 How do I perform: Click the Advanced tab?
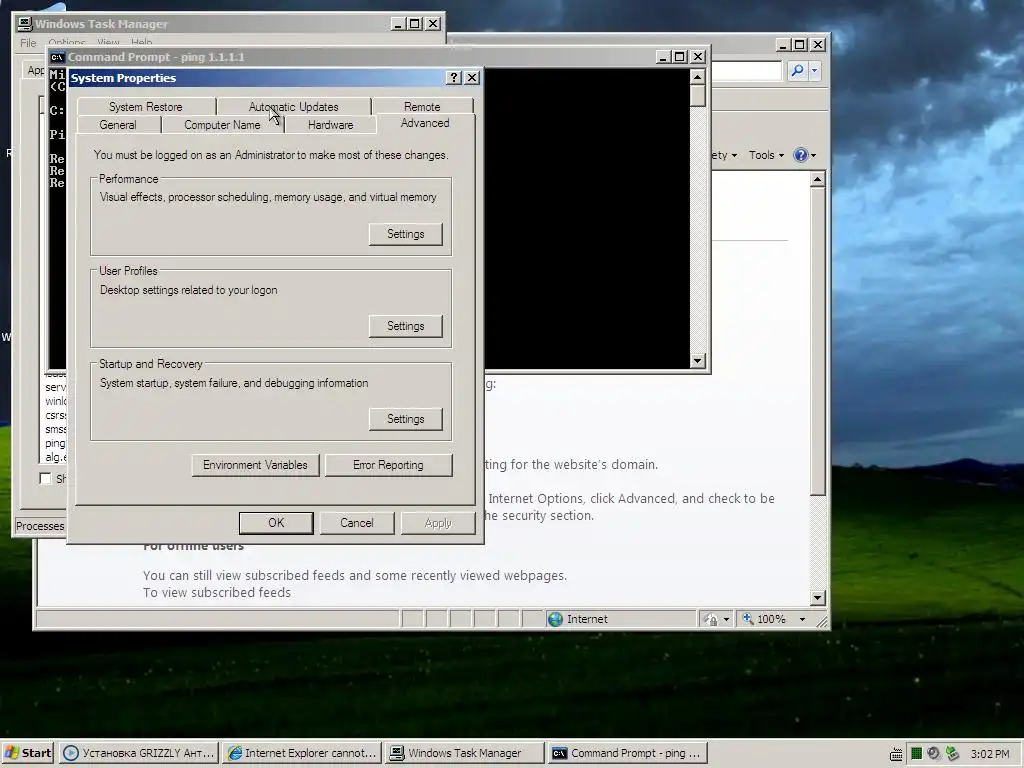tap(425, 123)
